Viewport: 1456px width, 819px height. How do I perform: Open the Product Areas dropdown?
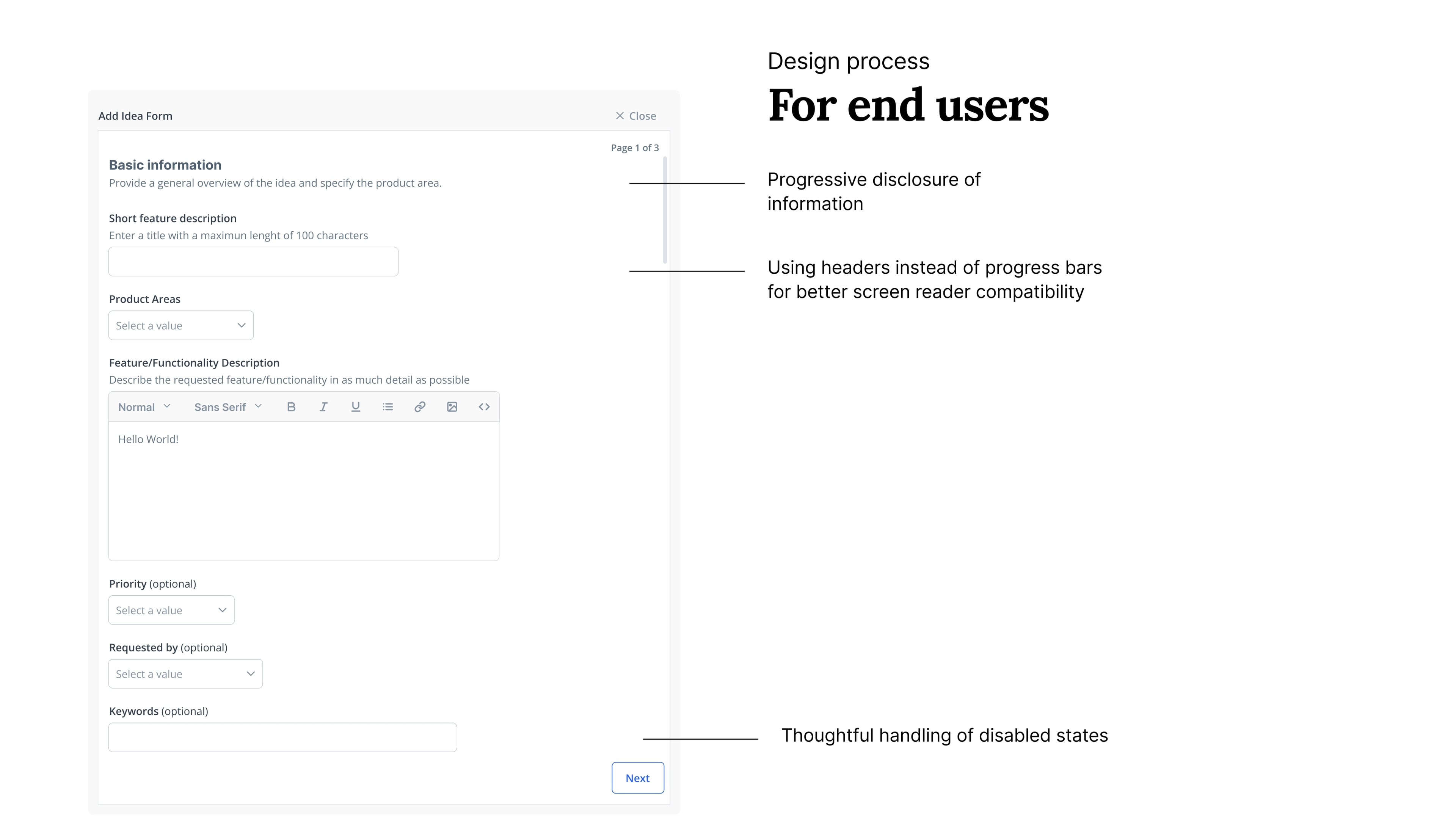tap(180, 325)
